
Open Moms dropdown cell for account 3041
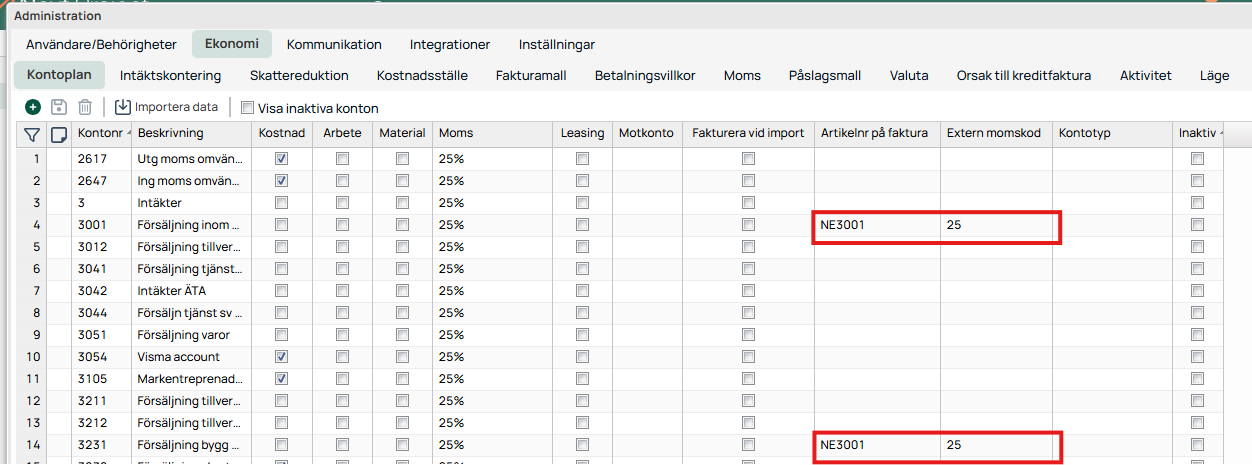493,269
